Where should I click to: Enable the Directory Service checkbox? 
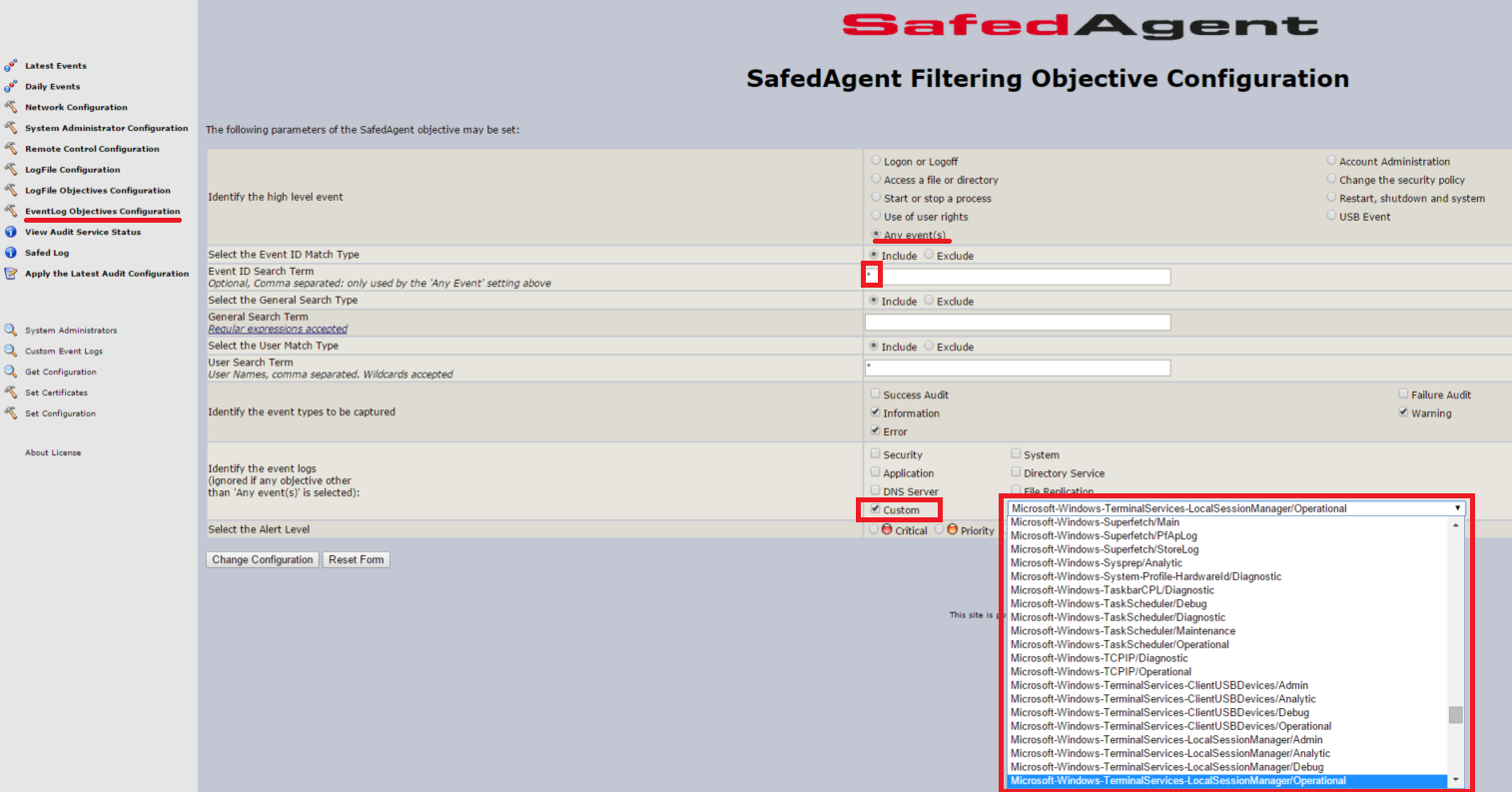(x=1016, y=472)
